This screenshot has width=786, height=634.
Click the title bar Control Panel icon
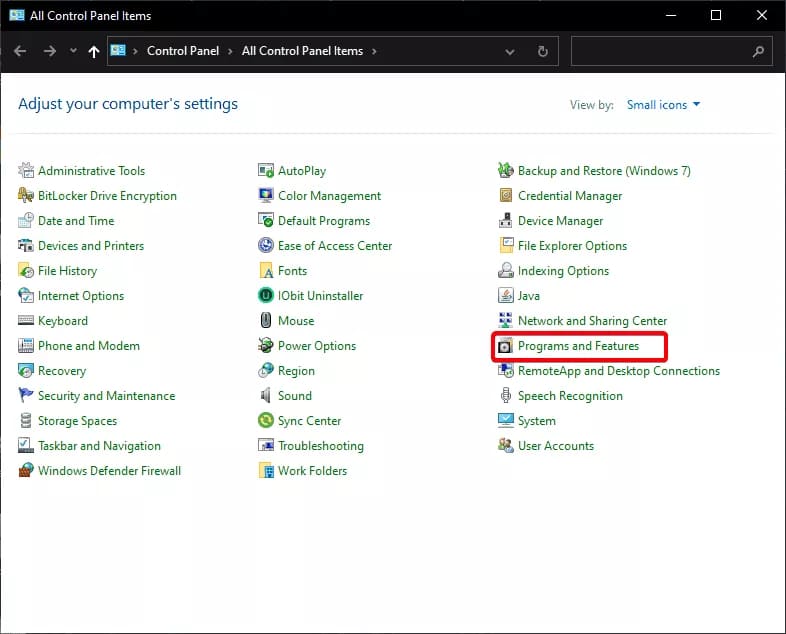click(17, 15)
